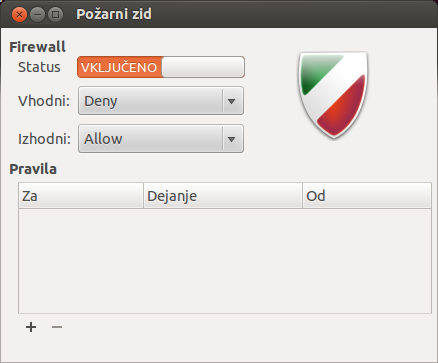438x363 pixels.
Task: Click the Vhodni dropdown arrow
Action: 232,101
